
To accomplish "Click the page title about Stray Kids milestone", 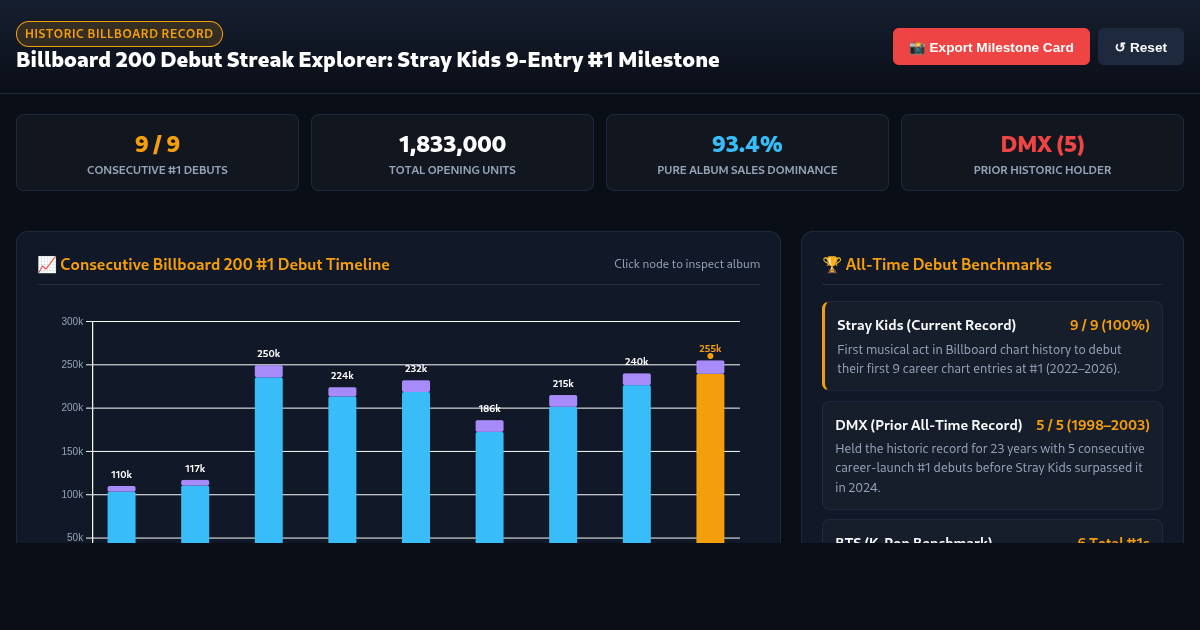I will coord(368,60).
